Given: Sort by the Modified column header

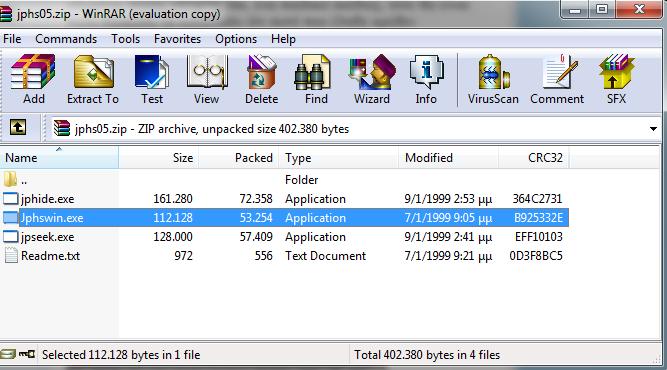Looking at the screenshot, I should click(x=448, y=158).
